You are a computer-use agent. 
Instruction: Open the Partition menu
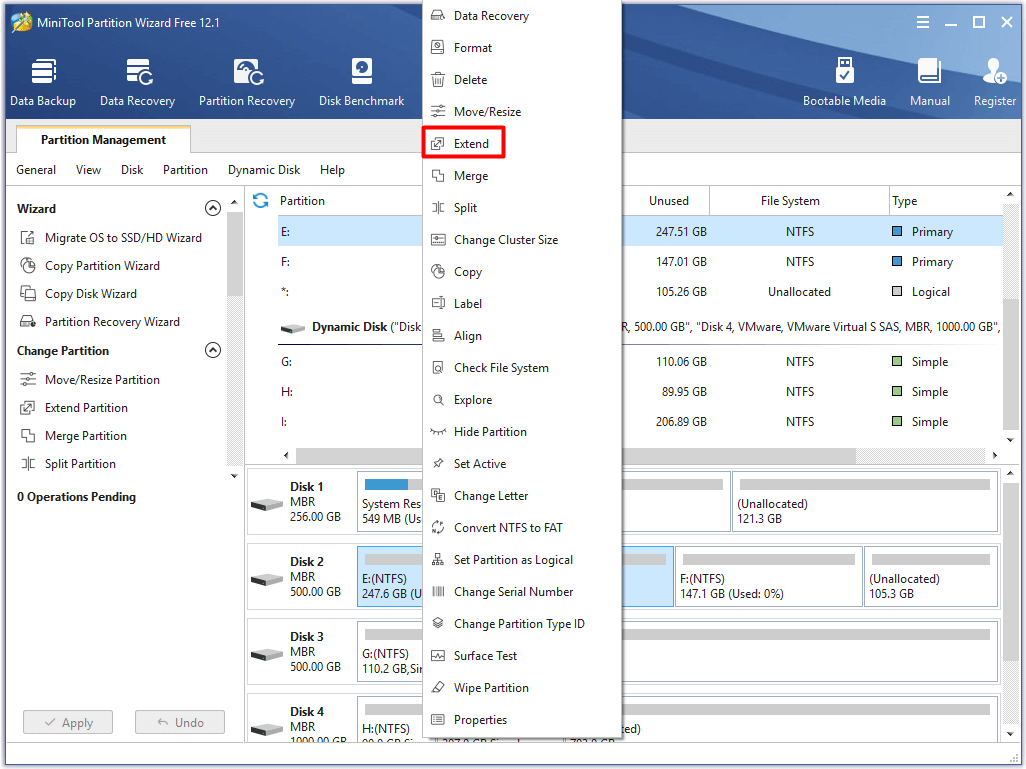(185, 170)
